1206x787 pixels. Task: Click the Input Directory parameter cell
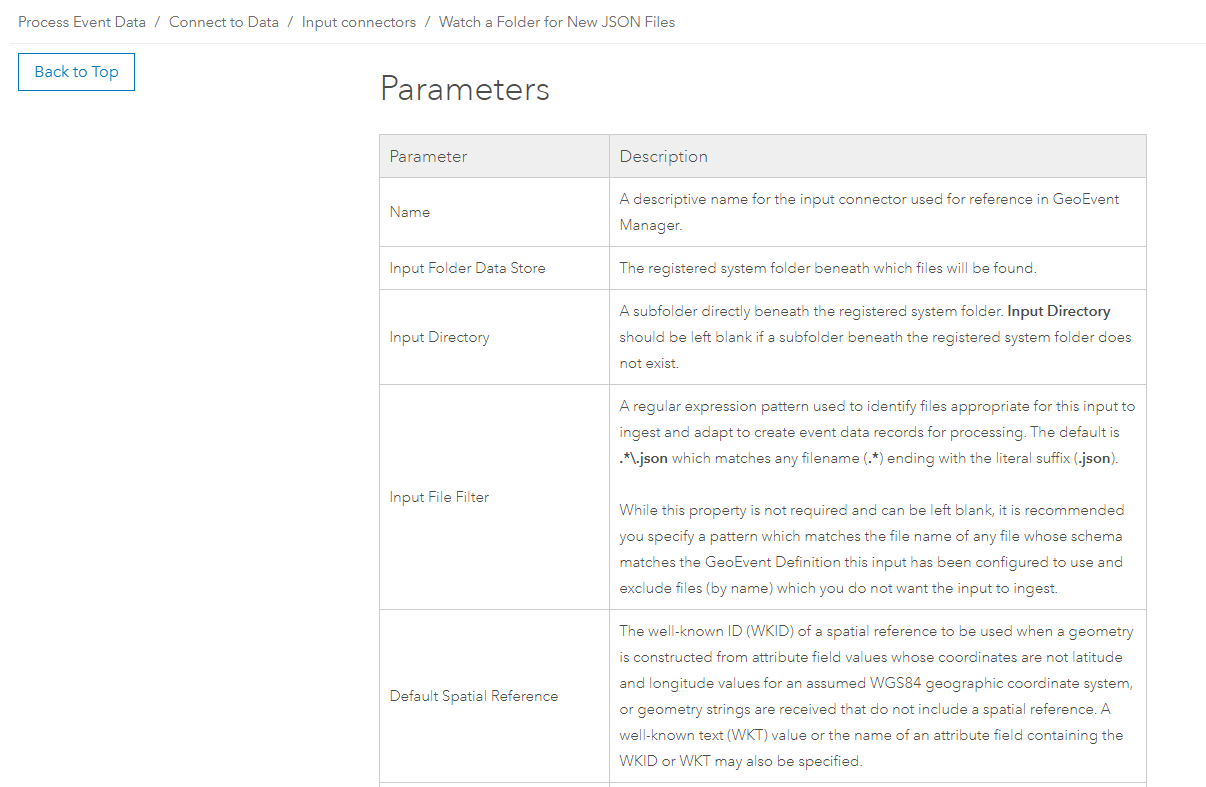click(x=440, y=337)
